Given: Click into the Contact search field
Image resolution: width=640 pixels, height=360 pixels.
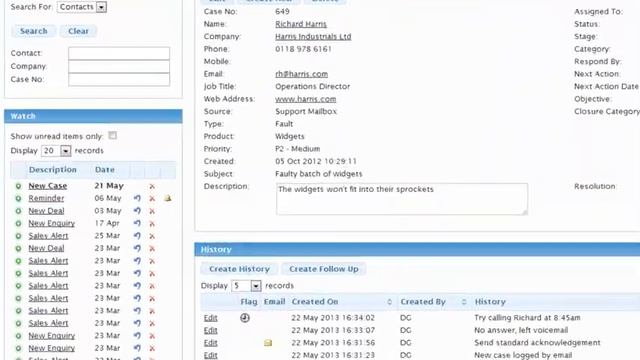Looking at the screenshot, I should point(119,53).
